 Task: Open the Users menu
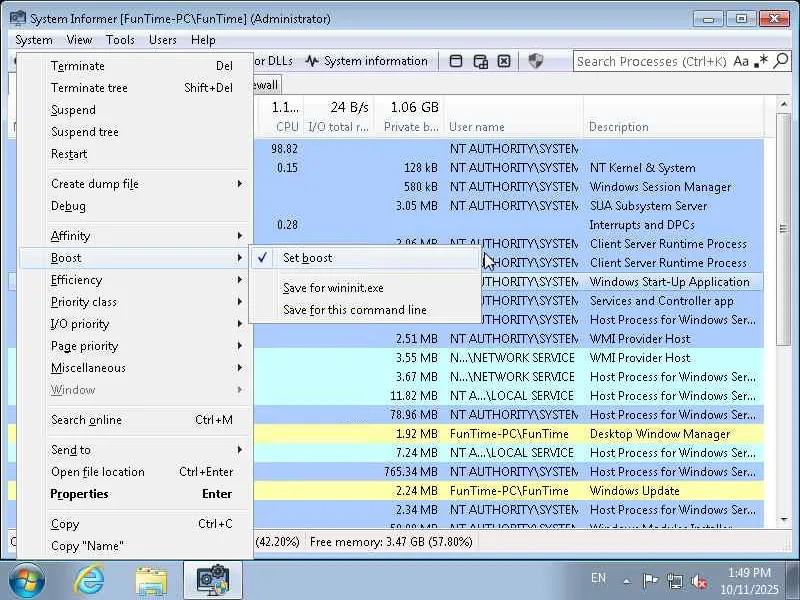pos(162,40)
